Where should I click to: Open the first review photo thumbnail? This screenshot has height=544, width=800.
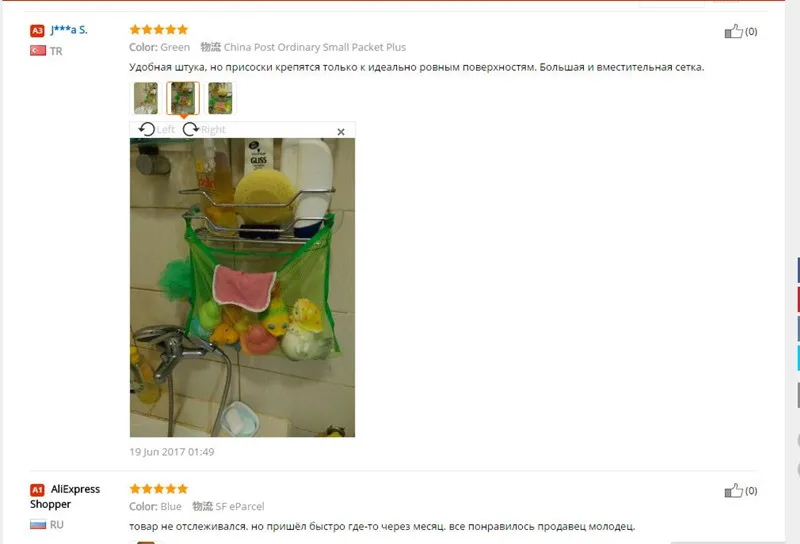pos(146,98)
